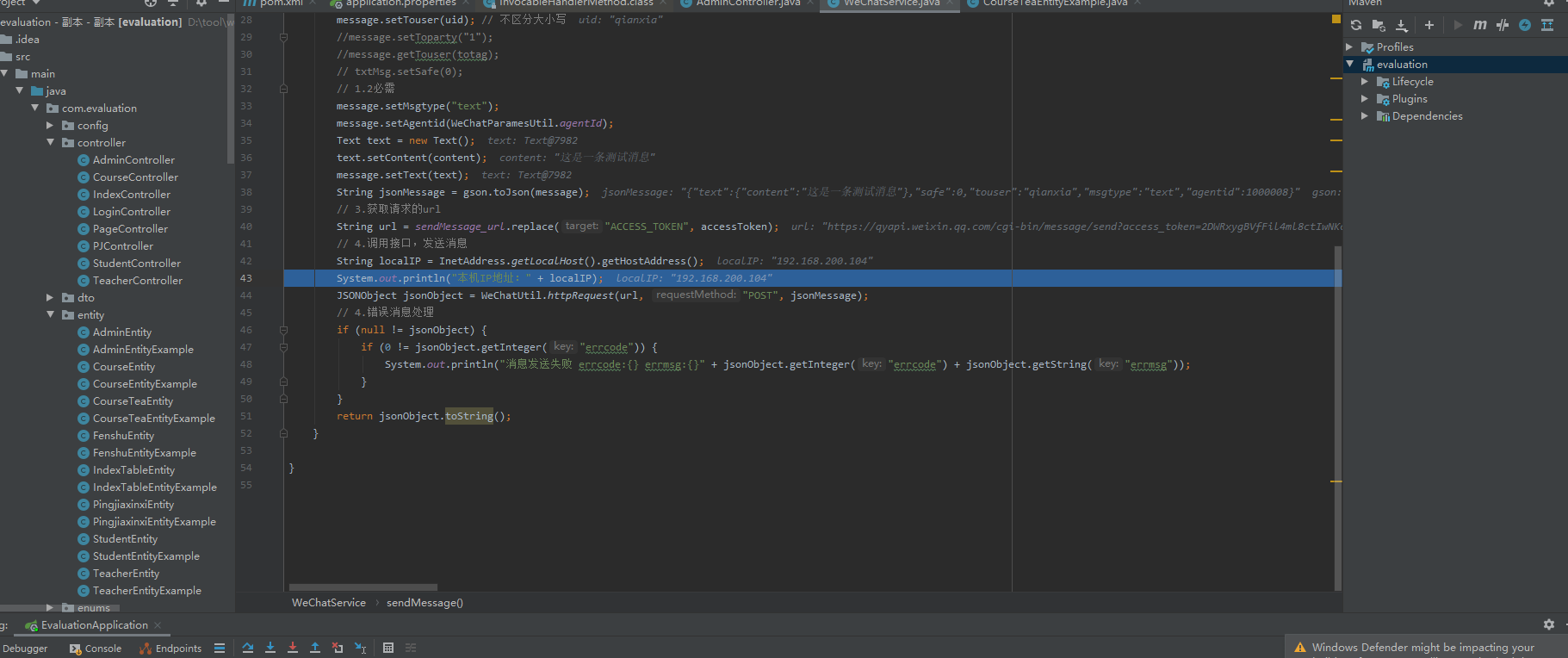Select FenshuEntityExample in project tree
1568x658 pixels.
[x=136, y=453]
